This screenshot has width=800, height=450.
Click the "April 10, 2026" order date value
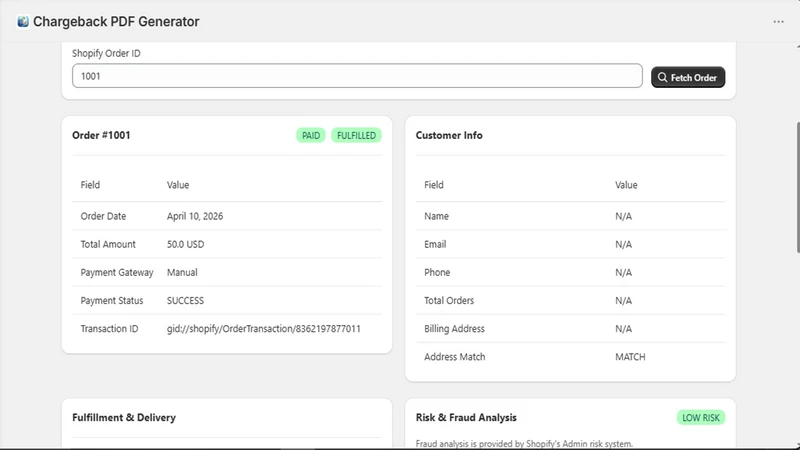195,216
